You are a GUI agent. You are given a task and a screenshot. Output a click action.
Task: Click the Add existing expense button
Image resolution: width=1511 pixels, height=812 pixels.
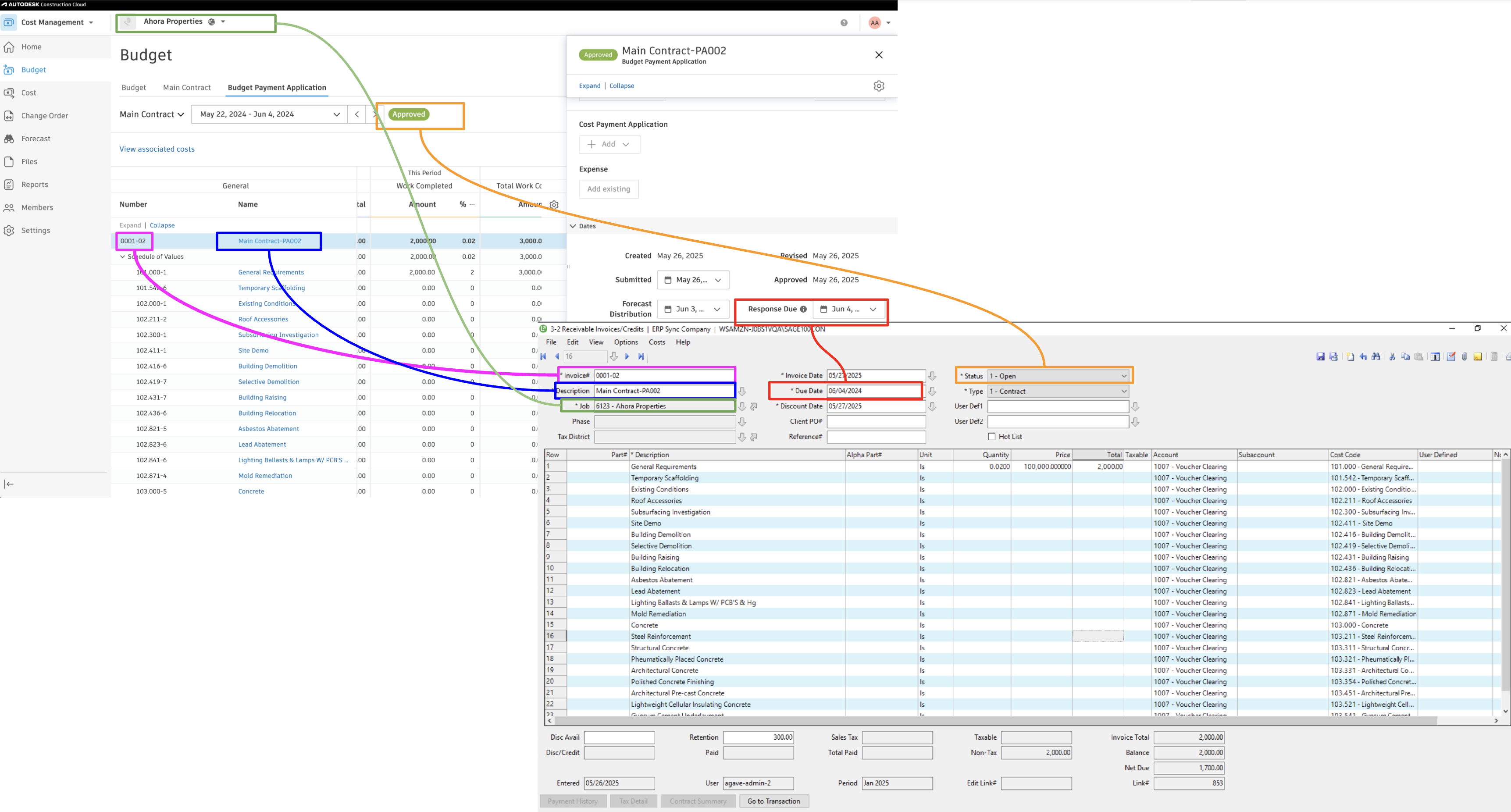(x=609, y=189)
